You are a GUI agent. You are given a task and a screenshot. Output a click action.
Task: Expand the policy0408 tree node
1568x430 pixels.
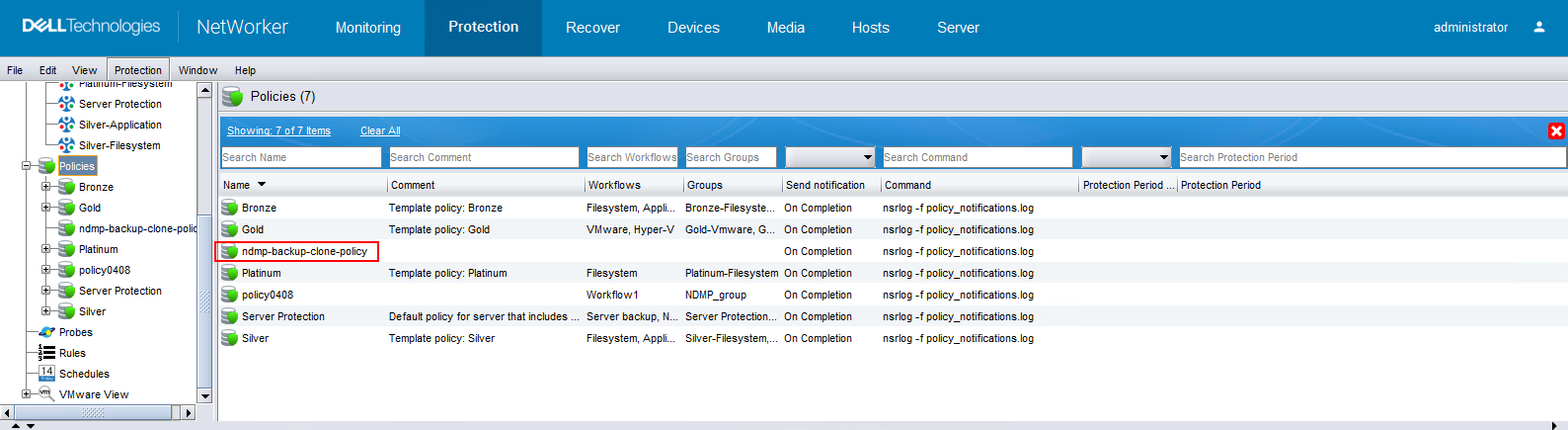point(45,269)
